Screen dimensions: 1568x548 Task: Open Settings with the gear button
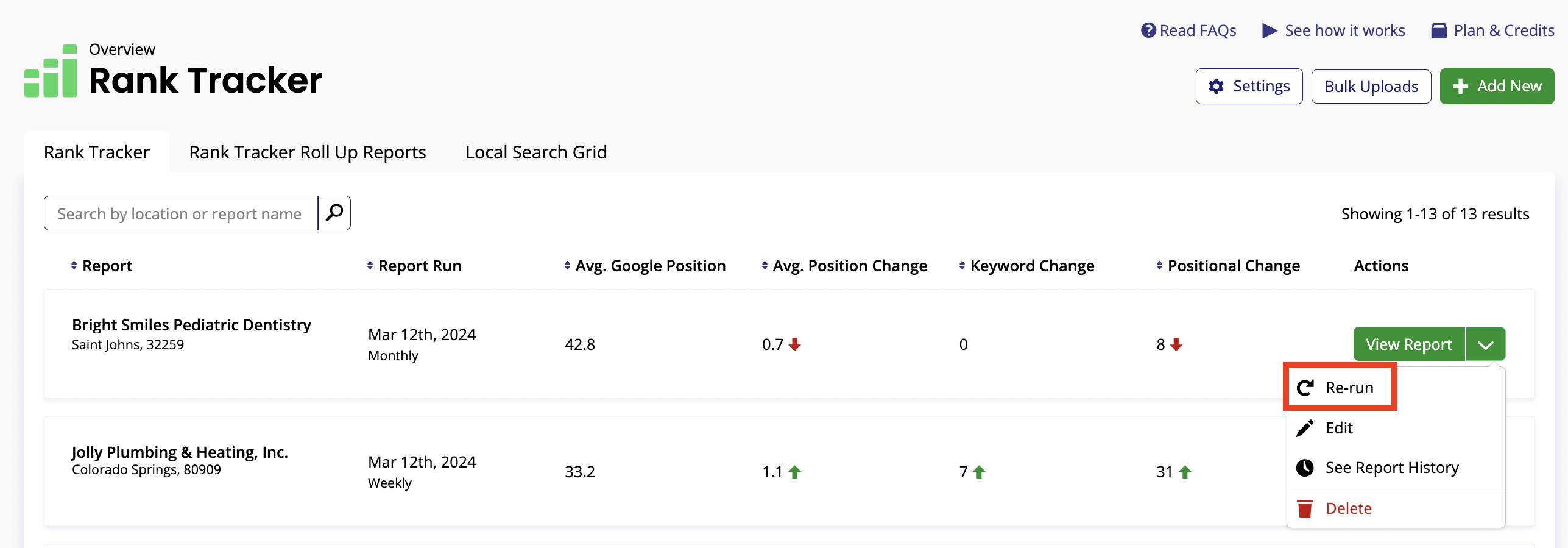coord(1249,86)
